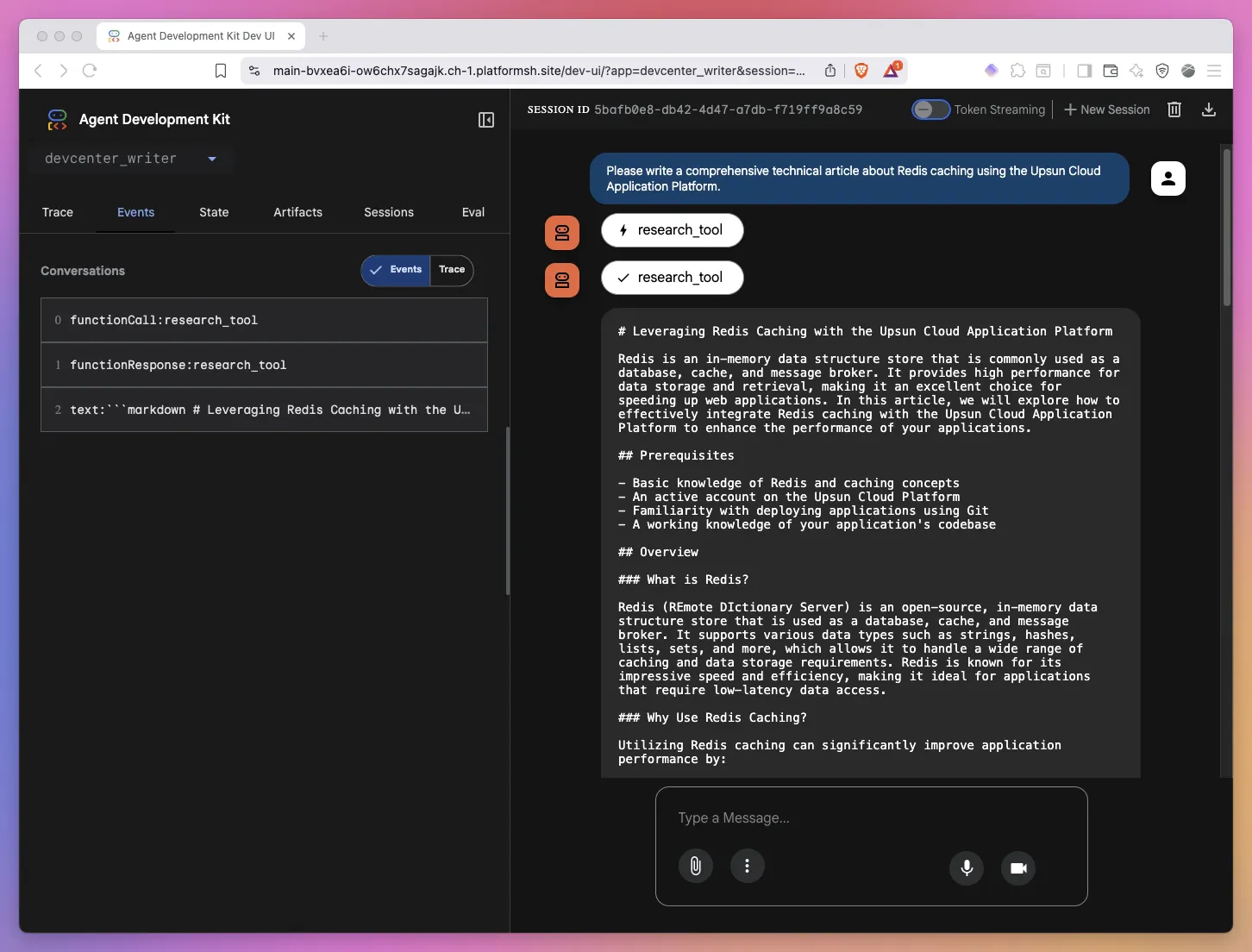The height and width of the screenshot is (952, 1252).
Task: Go back in browser history
Action: pyautogui.click(x=38, y=71)
